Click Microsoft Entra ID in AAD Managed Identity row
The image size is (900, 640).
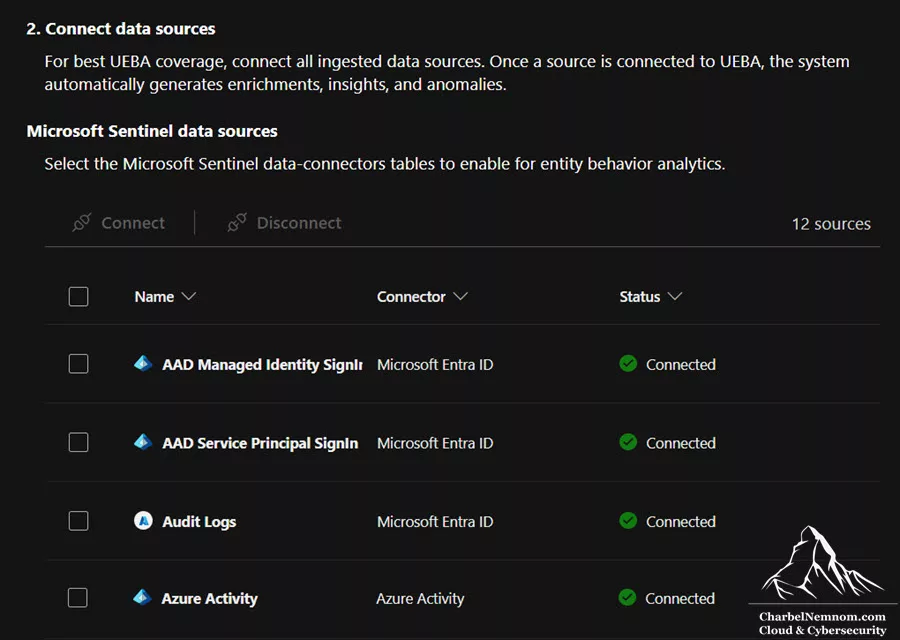tap(435, 364)
